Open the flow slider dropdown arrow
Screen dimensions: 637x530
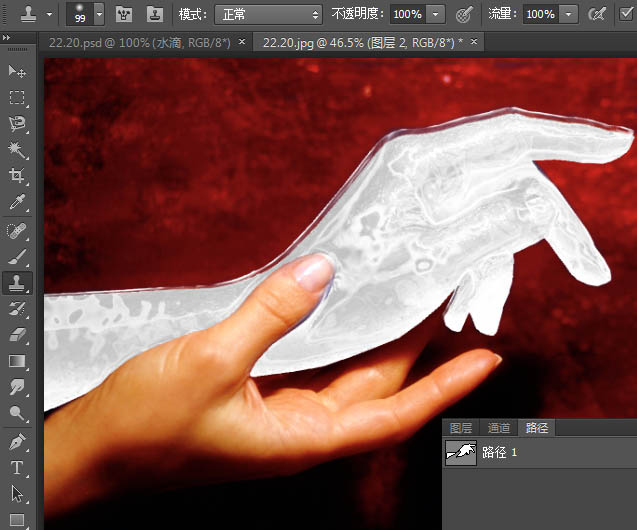coord(569,15)
